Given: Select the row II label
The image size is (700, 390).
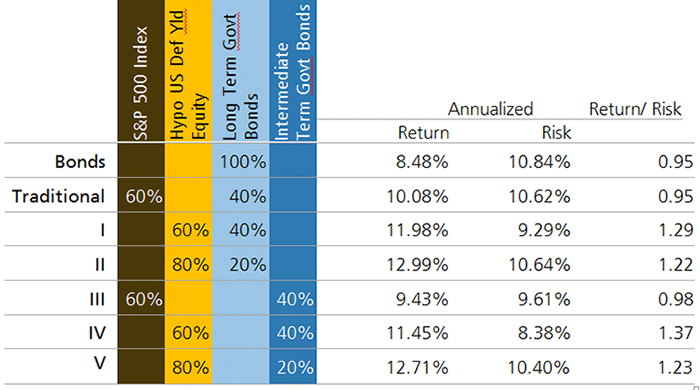Looking at the screenshot, I should tap(100, 265).
